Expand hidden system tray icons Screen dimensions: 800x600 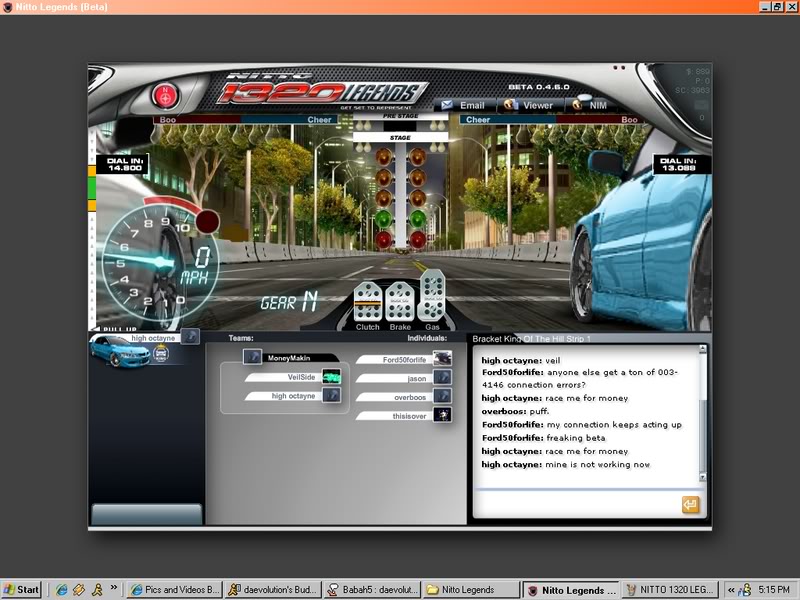pyautogui.click(x=731, y=590)
